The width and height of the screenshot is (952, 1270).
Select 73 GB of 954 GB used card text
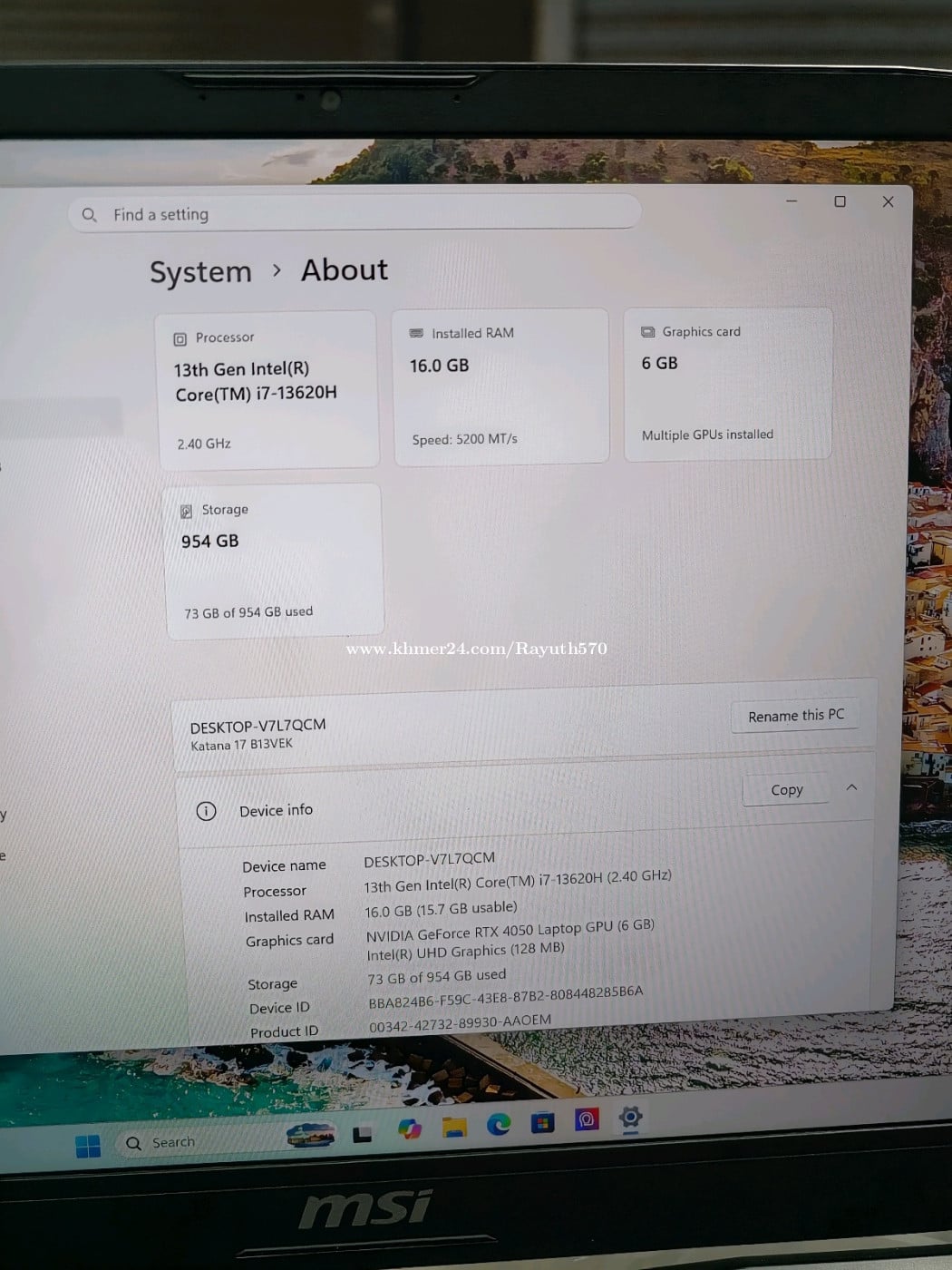248,612
